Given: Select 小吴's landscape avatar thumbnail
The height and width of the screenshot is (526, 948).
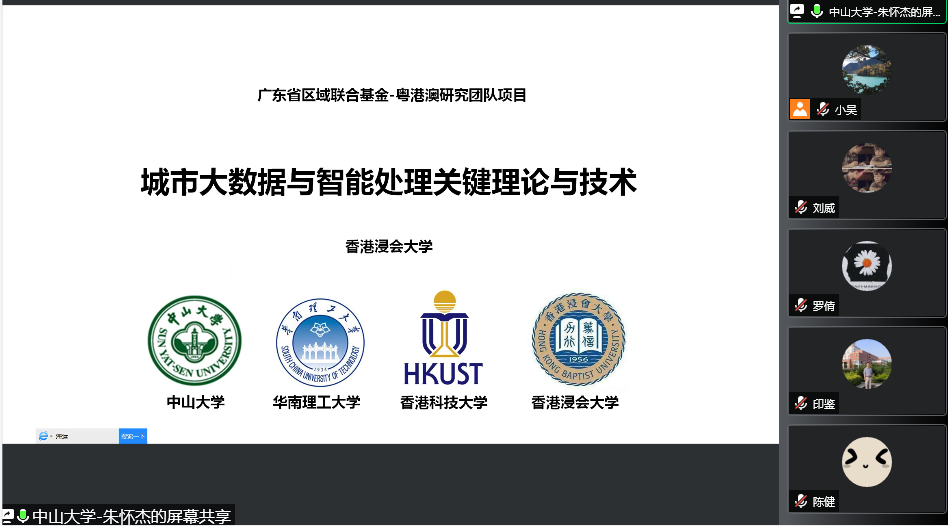Looking at the screenshot, I should 866,69.
